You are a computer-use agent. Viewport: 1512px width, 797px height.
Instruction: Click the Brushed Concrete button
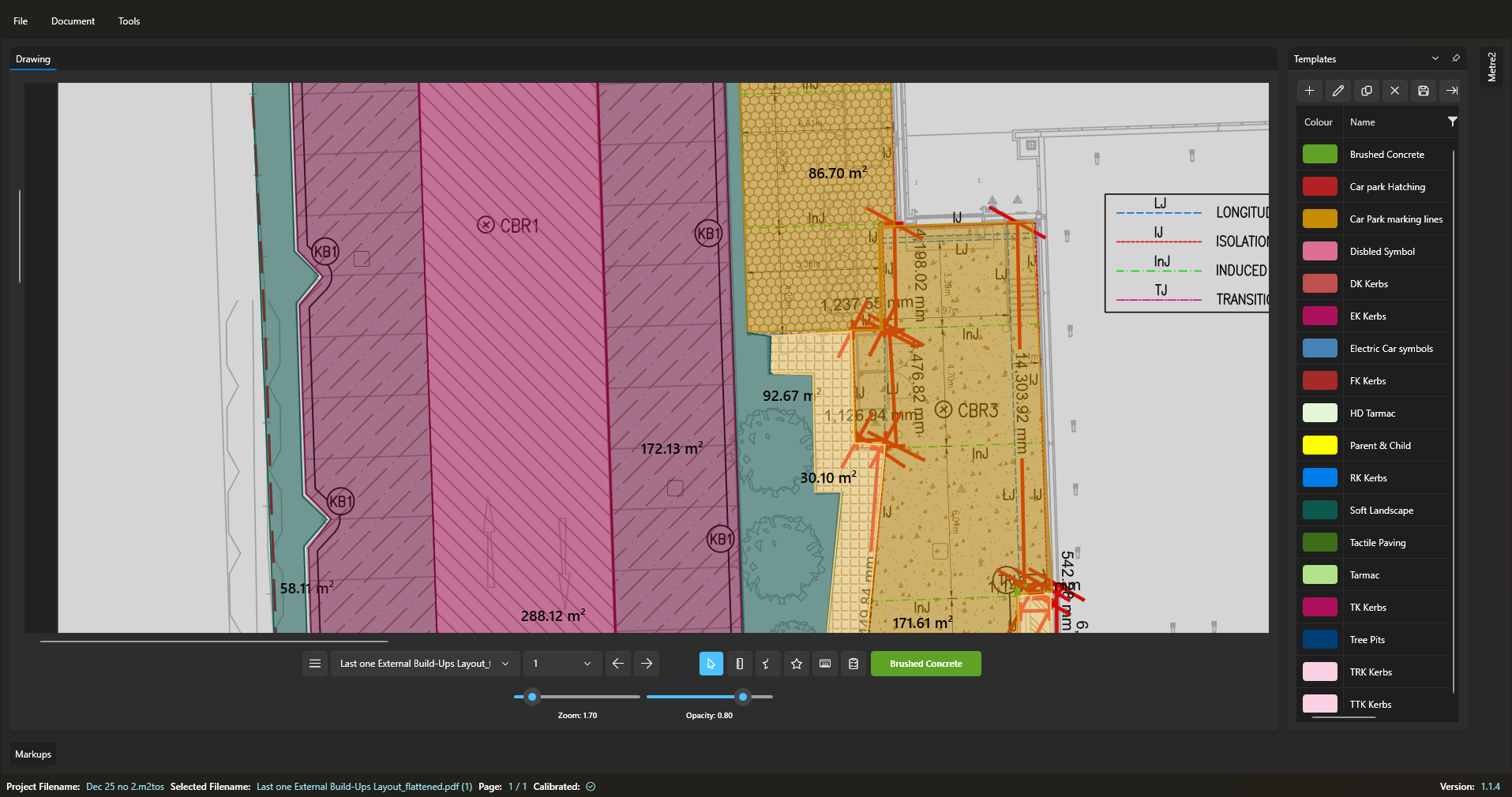coord(925,664)
